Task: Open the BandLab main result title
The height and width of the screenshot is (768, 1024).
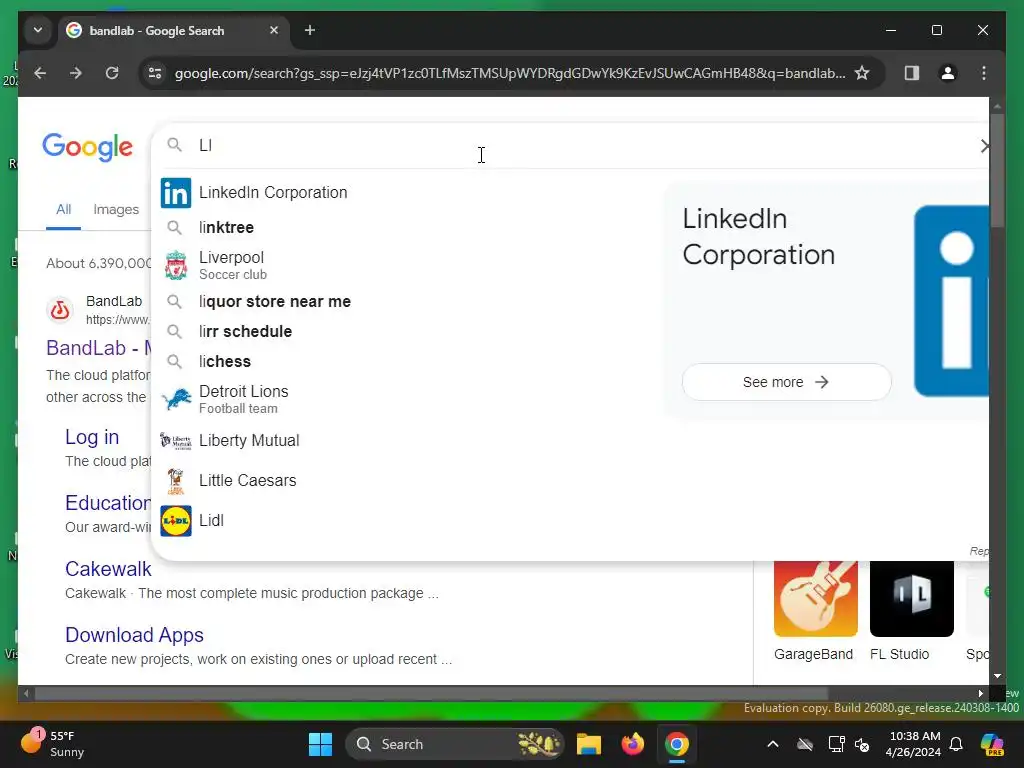Action: coord(99,348)
